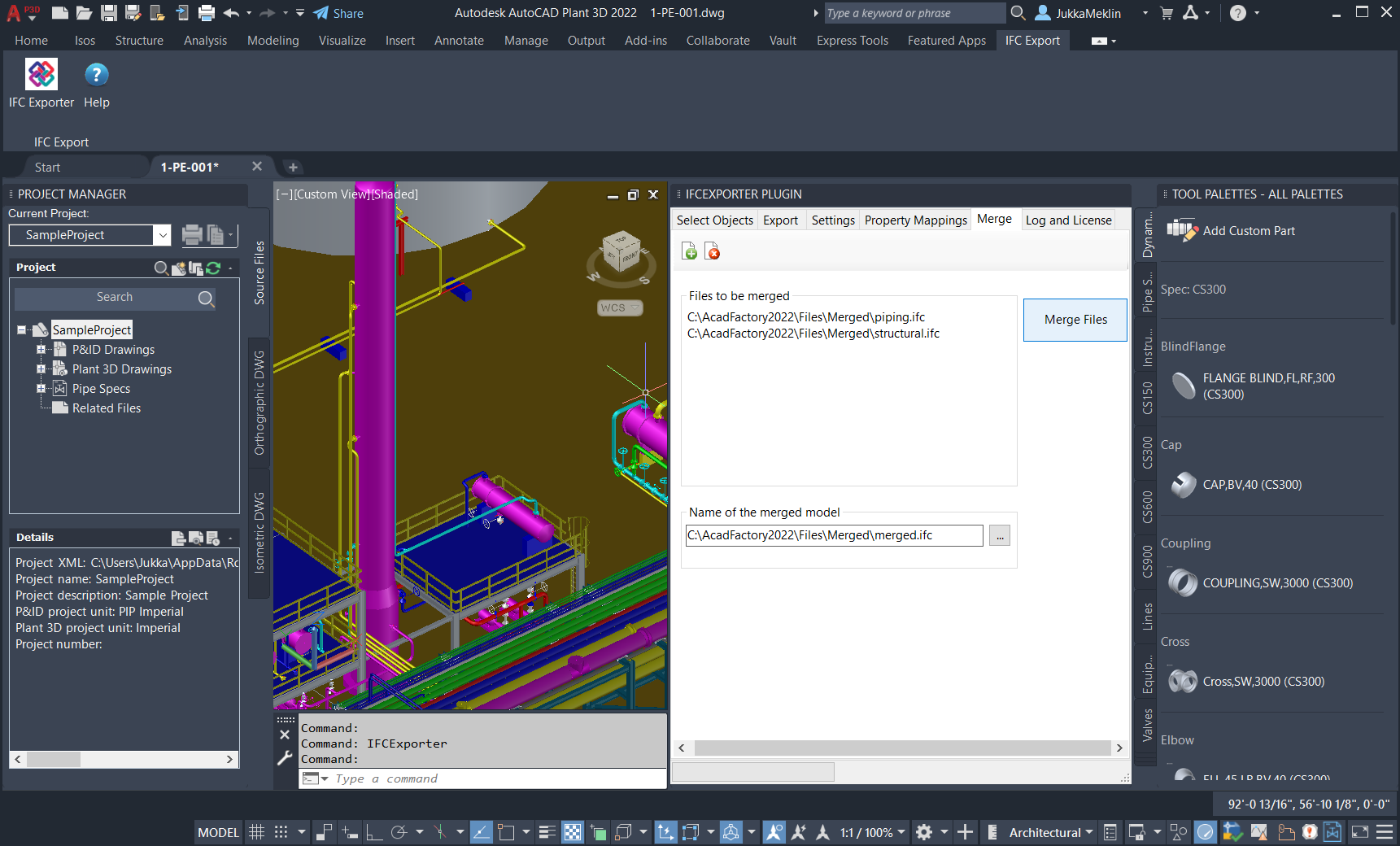This screenshot has height=846, width=1400.
Task: Open the Annotate ribbon tab
Action: 459,41
